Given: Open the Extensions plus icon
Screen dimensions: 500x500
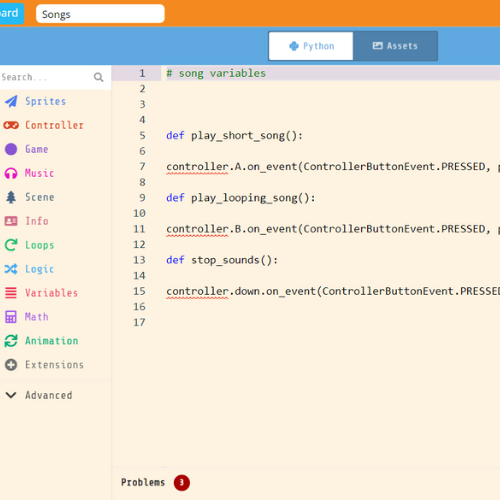Looking at the screenshot, I should point(11,365).
